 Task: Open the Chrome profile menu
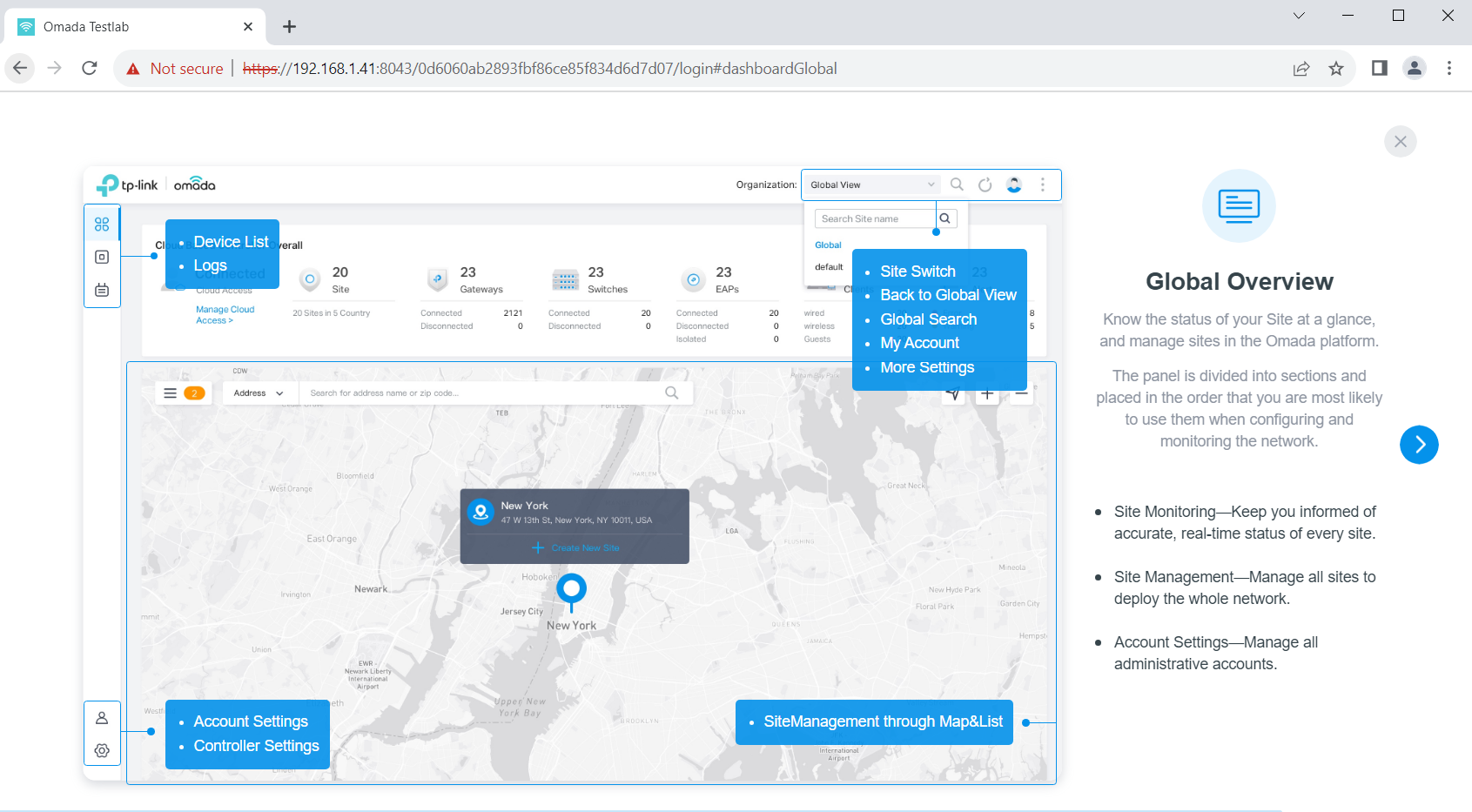pyautogui.click(x=1415, y=68)
